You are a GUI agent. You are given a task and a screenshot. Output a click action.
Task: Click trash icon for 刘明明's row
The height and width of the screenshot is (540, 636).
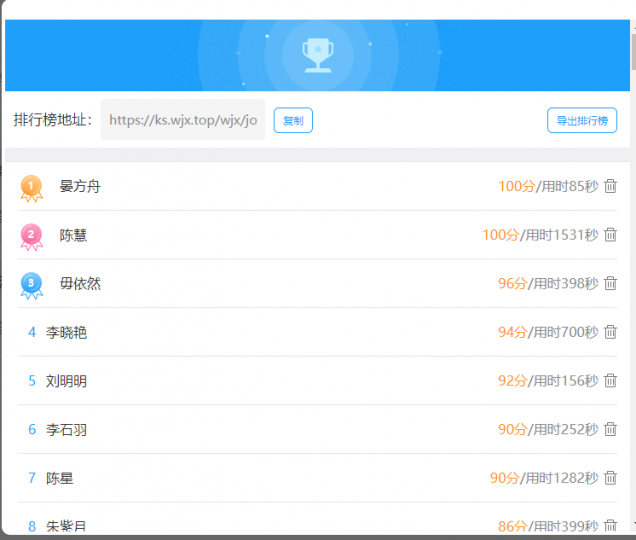point(610,381)
